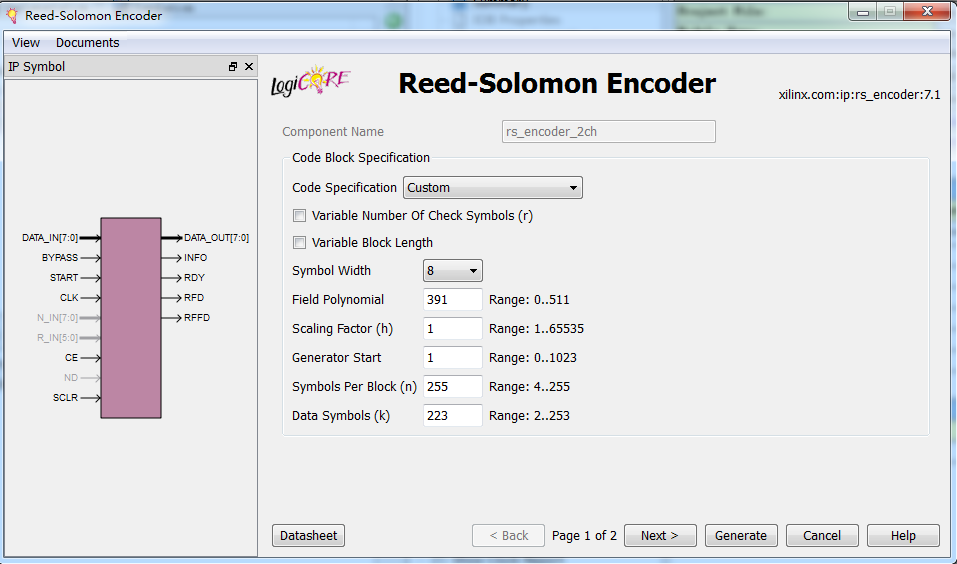
Task: Click the Range: 1..65535 text
Action: click(x=536, y=328)
